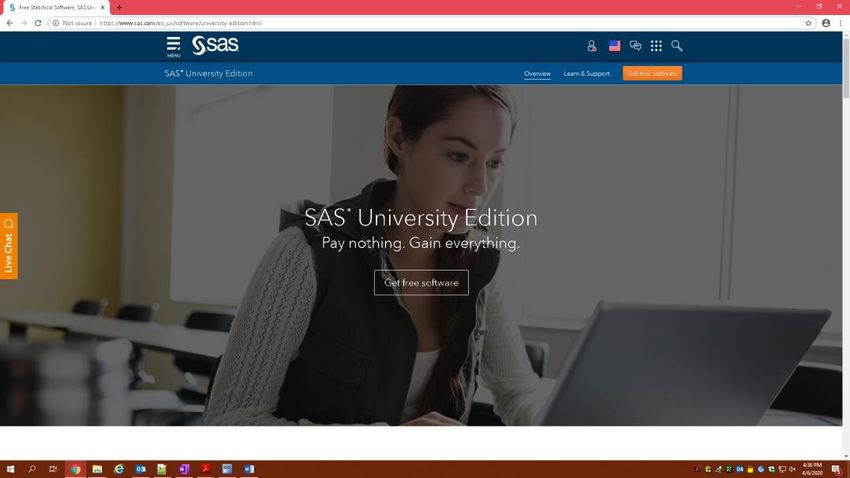850x478 pixels.
Task: Open the SAS sites grid icon
Action: click(656, 46)
